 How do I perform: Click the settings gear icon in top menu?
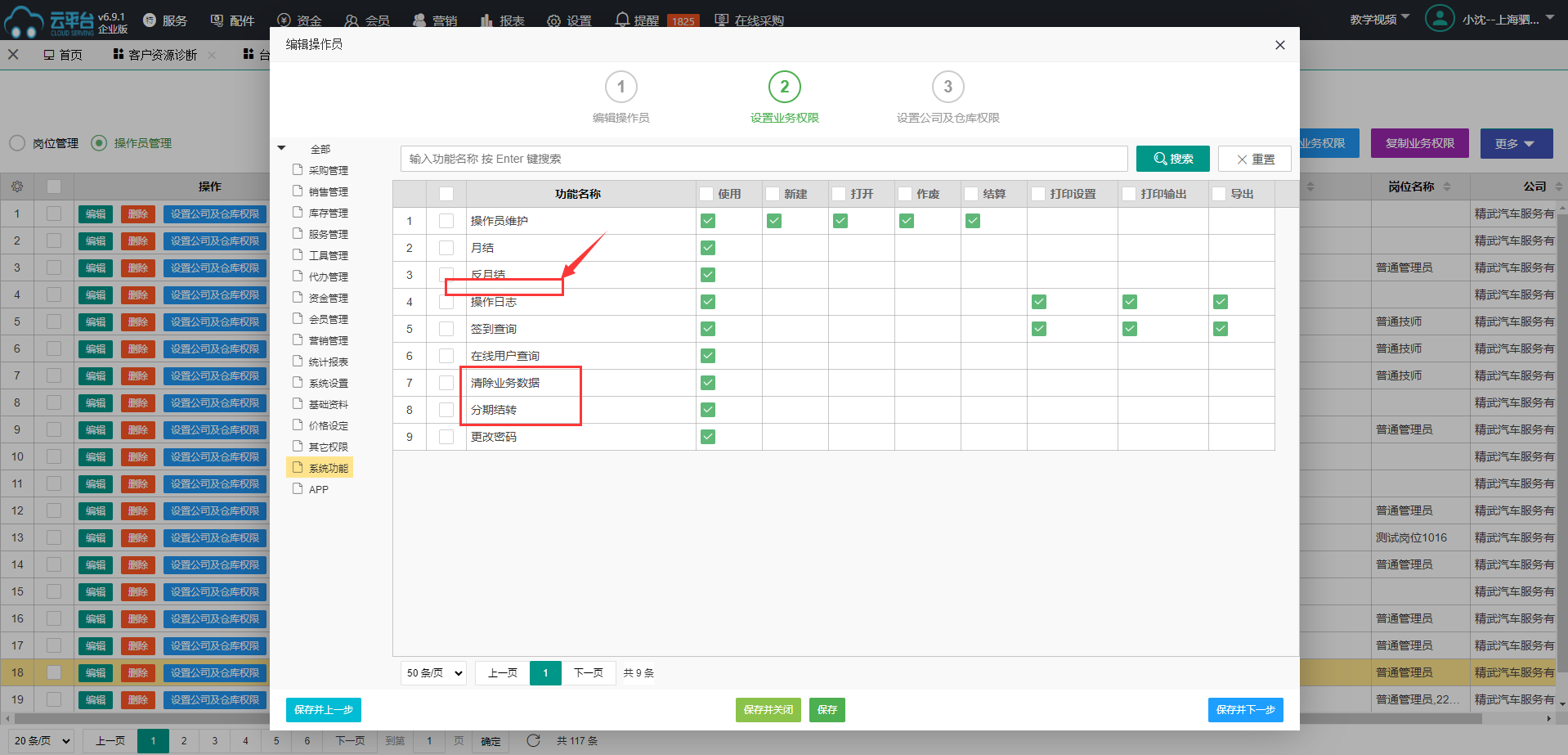click(x=553, y=20)
